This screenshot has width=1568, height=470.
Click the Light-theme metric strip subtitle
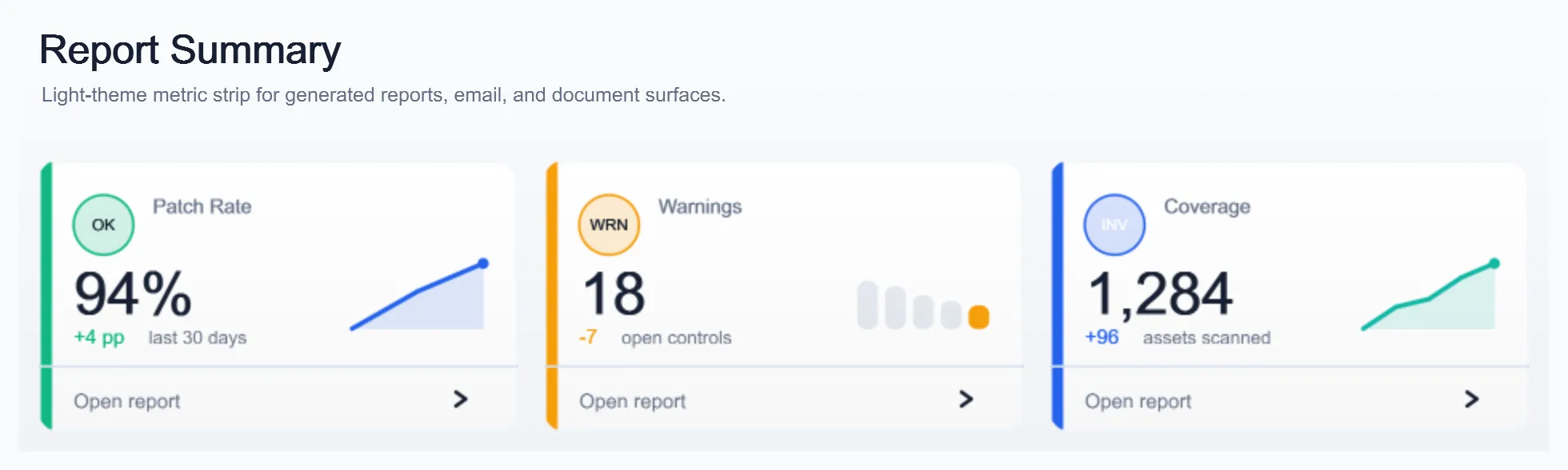[383, 95]
